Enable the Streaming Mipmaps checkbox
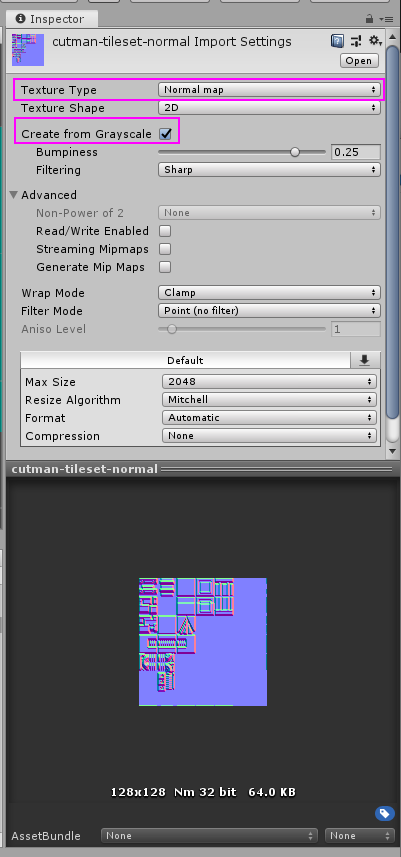The image size is (401, 857). [165, 249]
